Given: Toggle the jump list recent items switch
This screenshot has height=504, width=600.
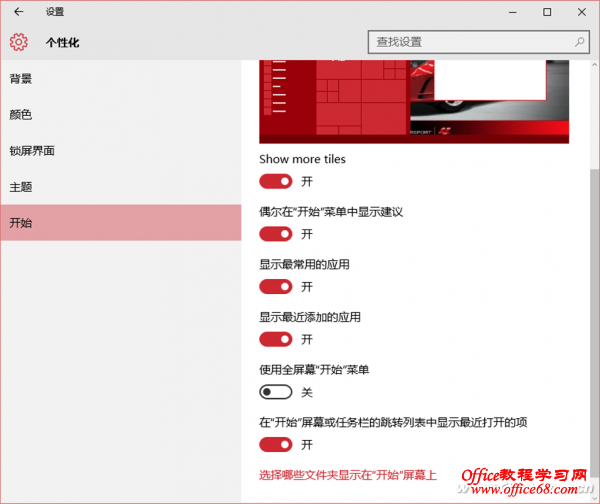Looking at the screenshot, I should (x=276, y=445).
